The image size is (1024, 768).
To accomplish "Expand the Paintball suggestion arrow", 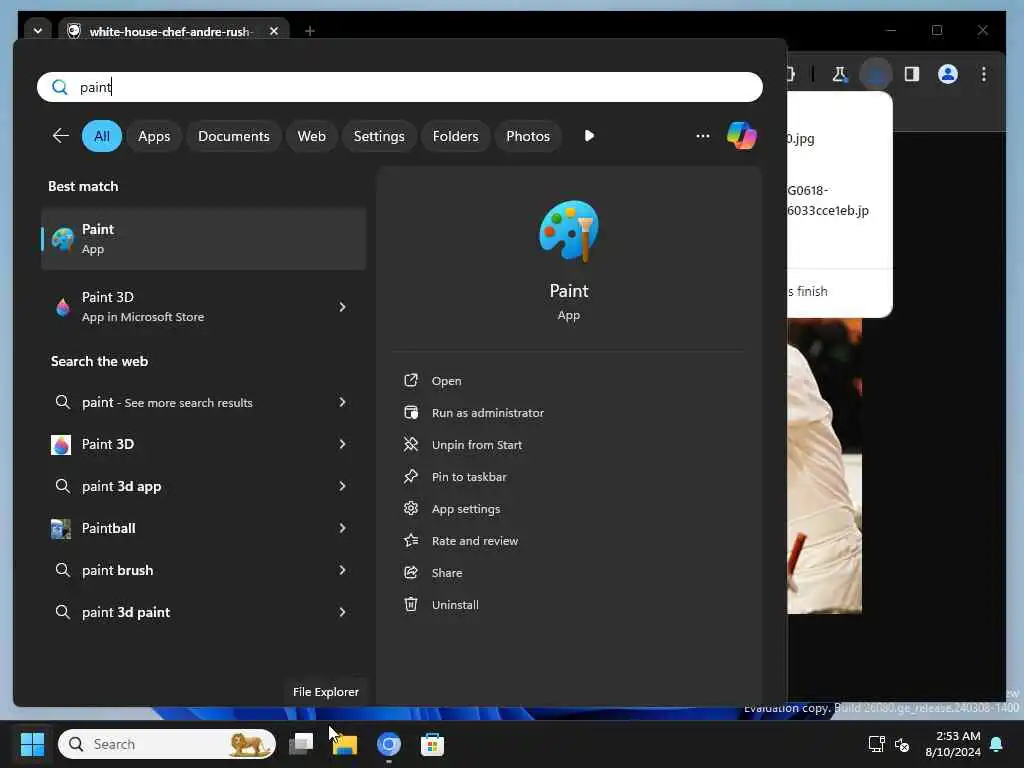I will pos(342,528).
